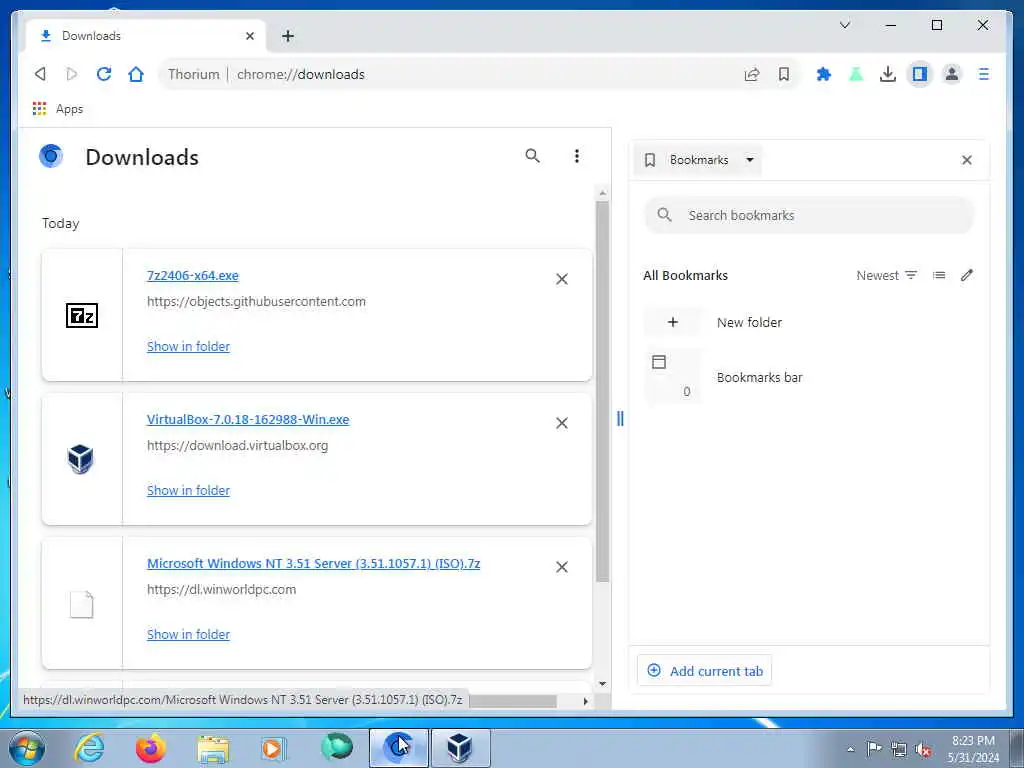
Task: Close the Bookmarks side panel
Action: click(967, 160)
